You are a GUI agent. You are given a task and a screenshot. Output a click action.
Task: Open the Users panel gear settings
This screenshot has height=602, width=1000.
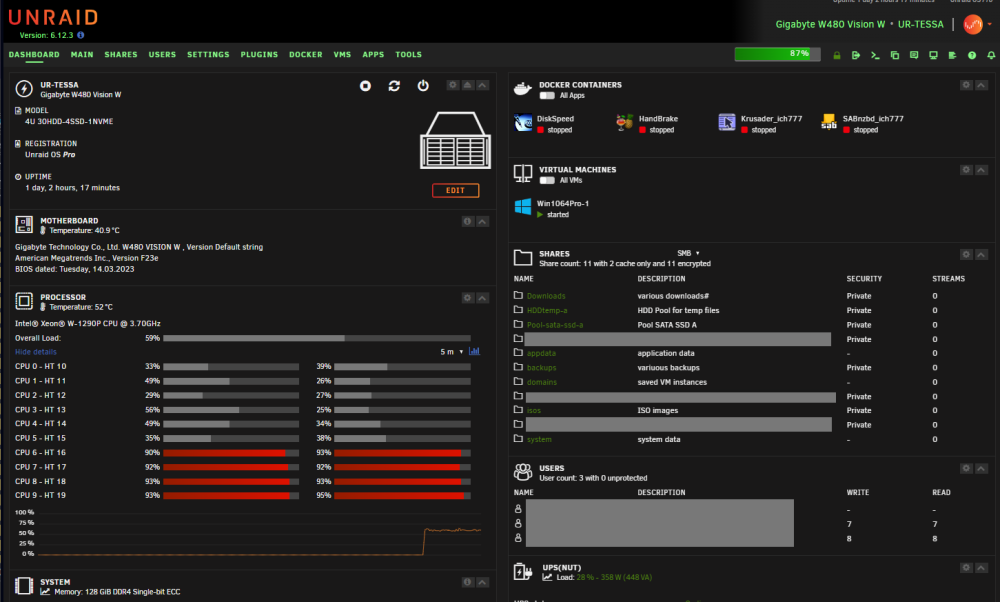click(x=966, y=469)
